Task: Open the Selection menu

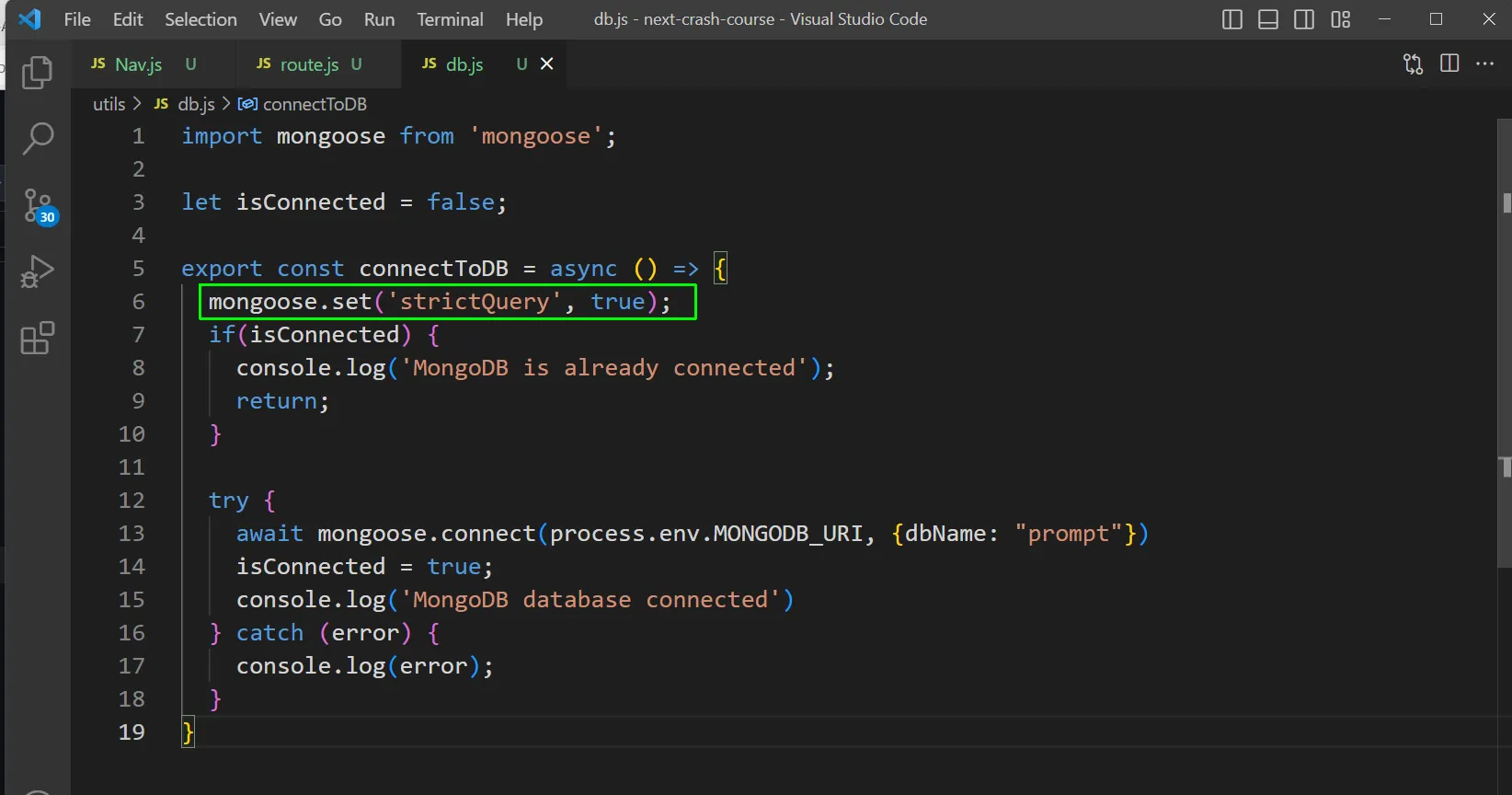Action: click(200, 19)
